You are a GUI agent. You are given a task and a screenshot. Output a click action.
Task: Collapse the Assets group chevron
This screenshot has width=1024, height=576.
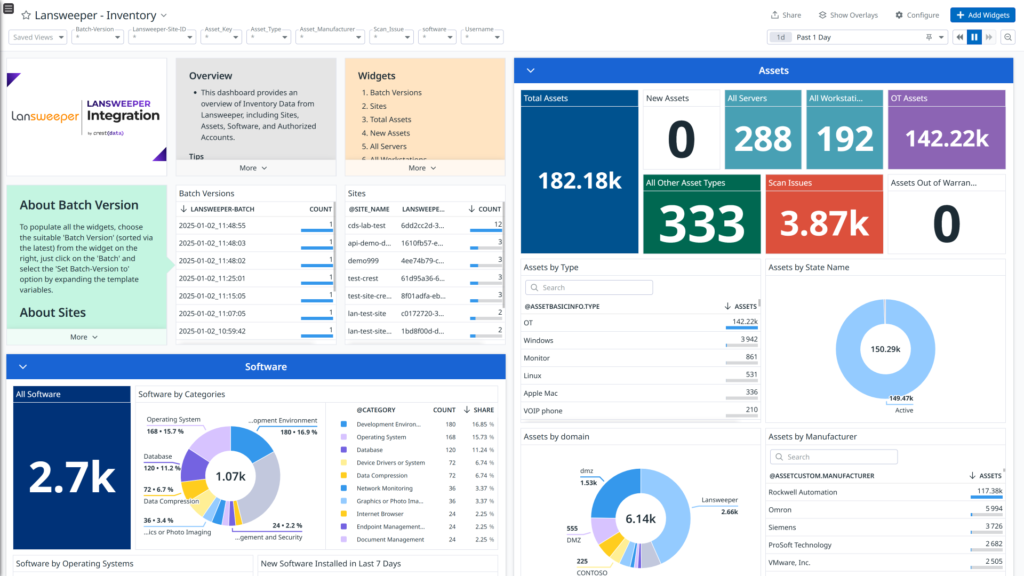tap(530, 71)
